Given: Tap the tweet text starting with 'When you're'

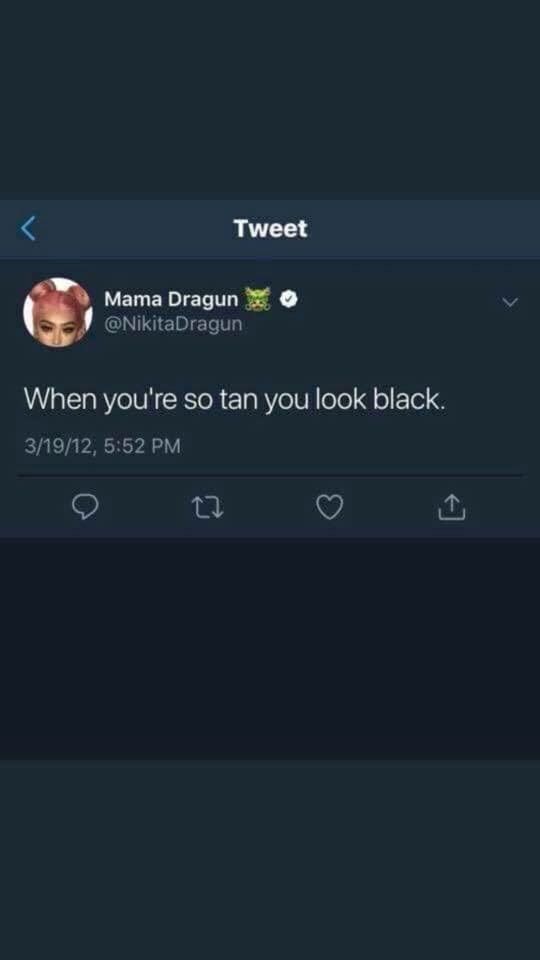Looking at the screenshot, I should pos(233,401).
